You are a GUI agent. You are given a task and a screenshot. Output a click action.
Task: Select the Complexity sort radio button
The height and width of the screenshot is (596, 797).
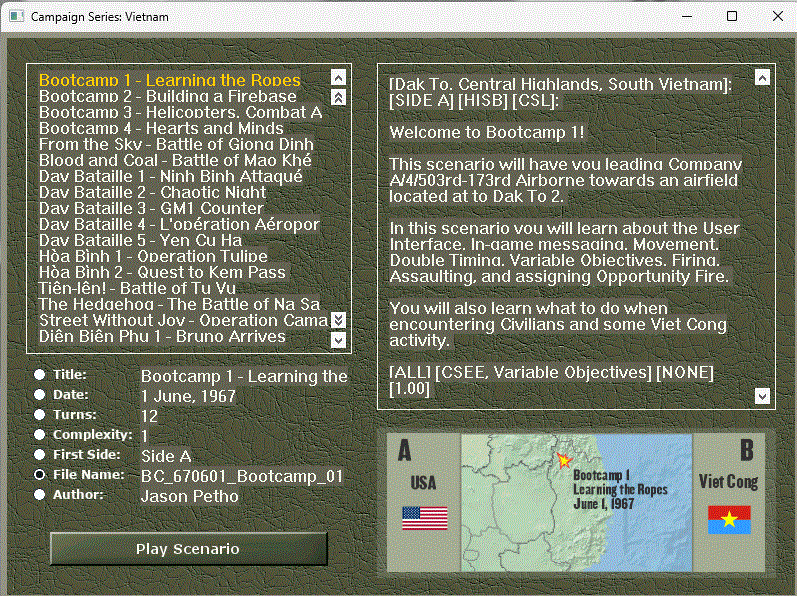point(40,434)
